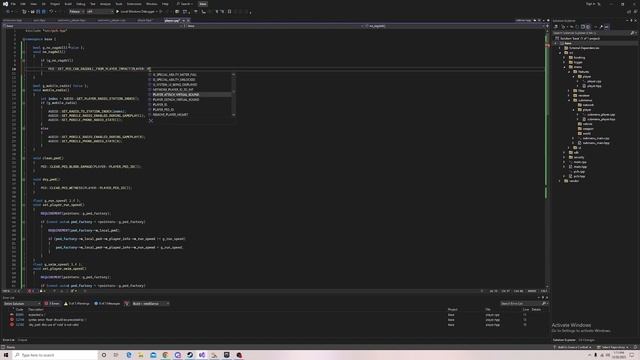Open Microsoft Edge from the taskbar
Screen dimensions: 640x360
pos(129,355)
